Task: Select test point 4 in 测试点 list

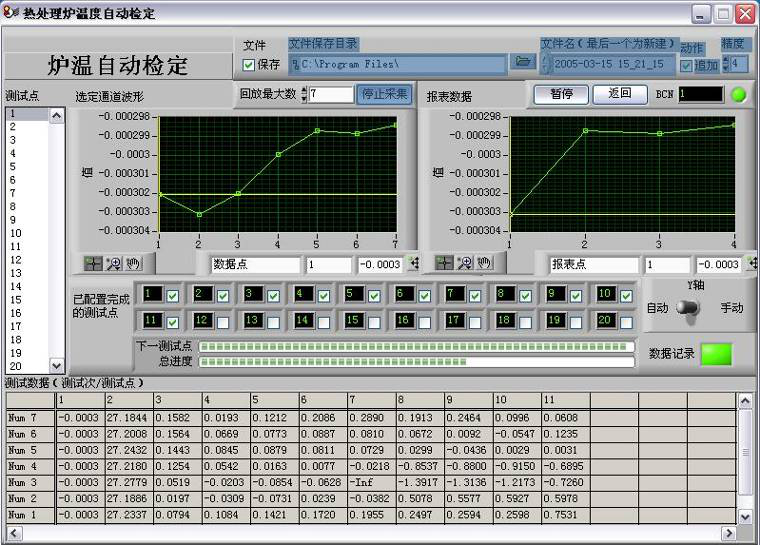Action: point(27,153)
